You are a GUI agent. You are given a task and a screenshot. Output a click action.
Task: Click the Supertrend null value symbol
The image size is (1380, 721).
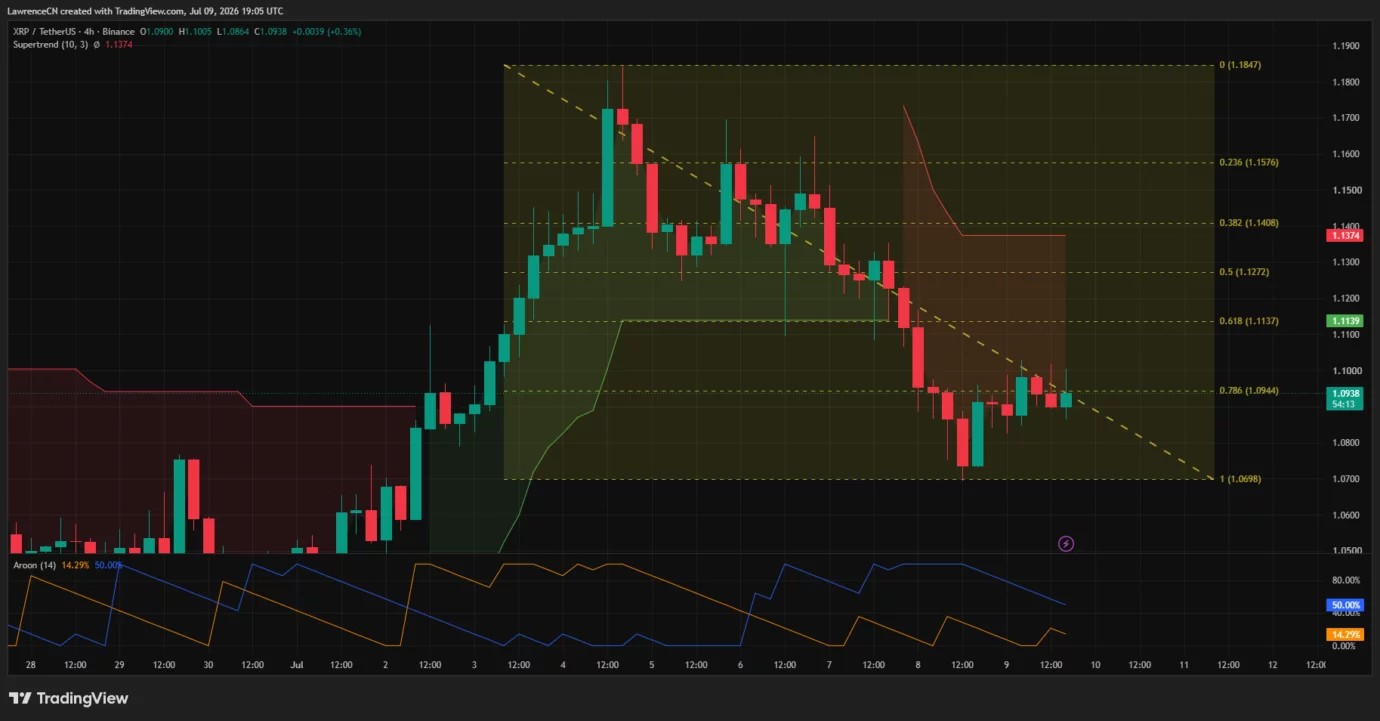tap(96, 45)
